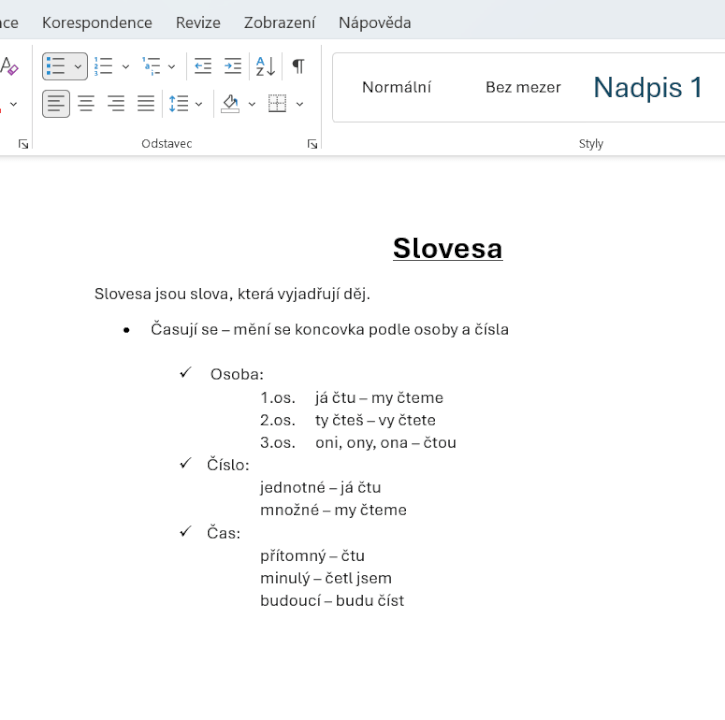This screenshot has height=720, width=725.
Task: Toggle show paragraph marks
Action: point(299,66)
